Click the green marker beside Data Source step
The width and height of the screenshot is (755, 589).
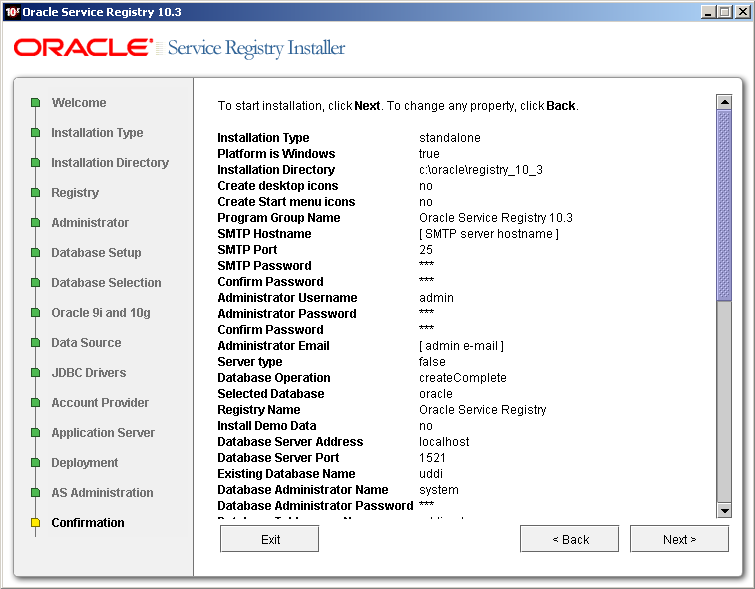35,342
